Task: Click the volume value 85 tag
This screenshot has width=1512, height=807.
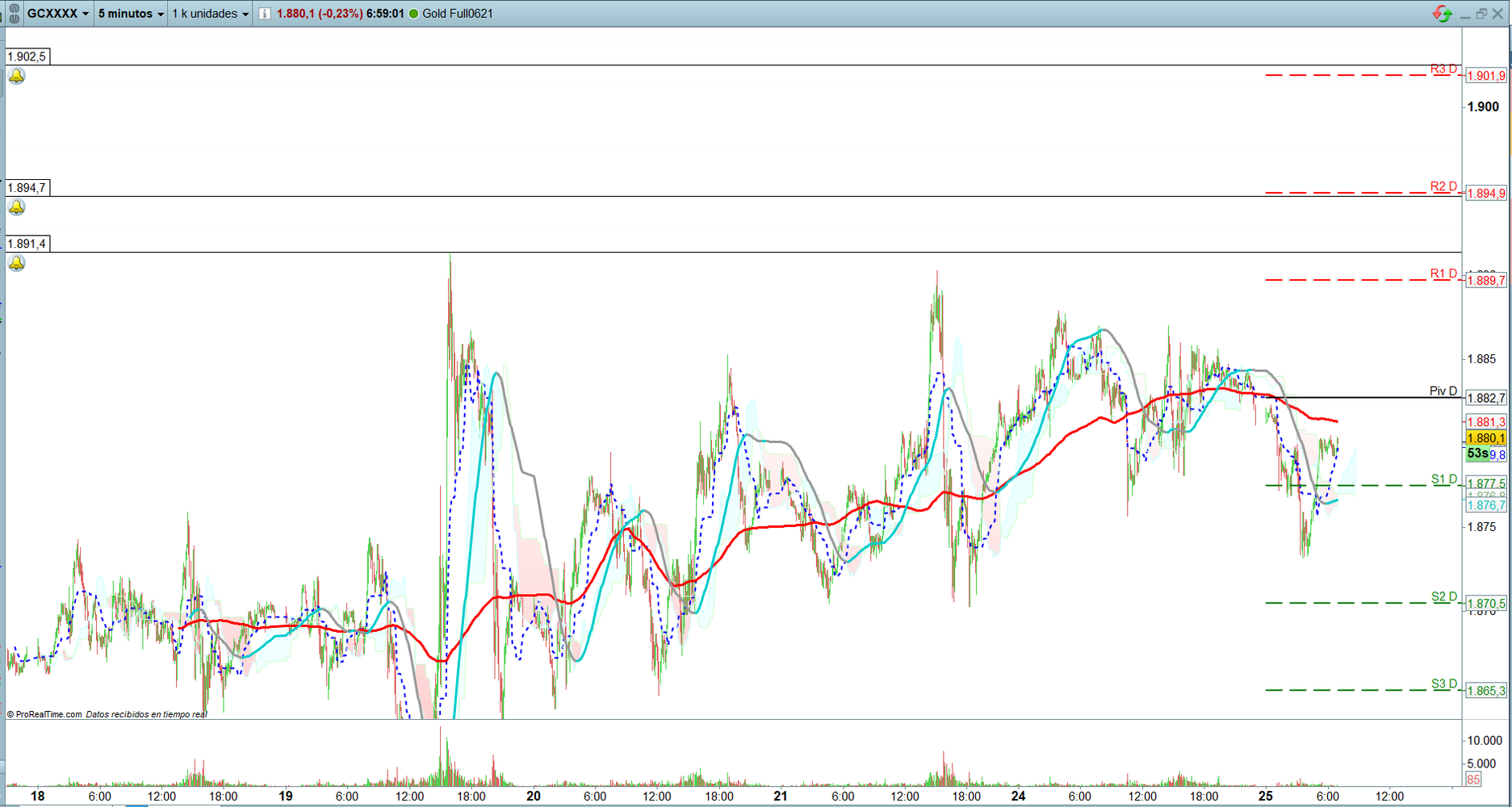Action: pyautogui.click(x=1473, y=780)
